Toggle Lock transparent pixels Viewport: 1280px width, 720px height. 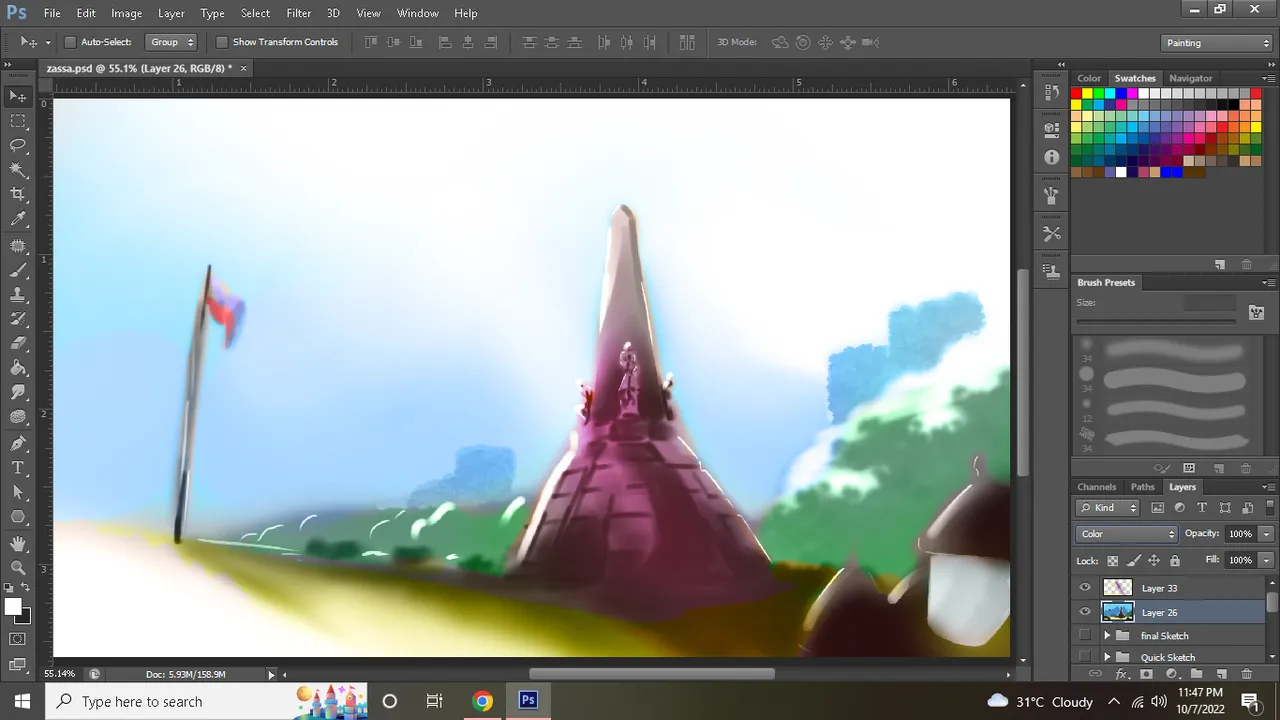[x=1112, y=561]
